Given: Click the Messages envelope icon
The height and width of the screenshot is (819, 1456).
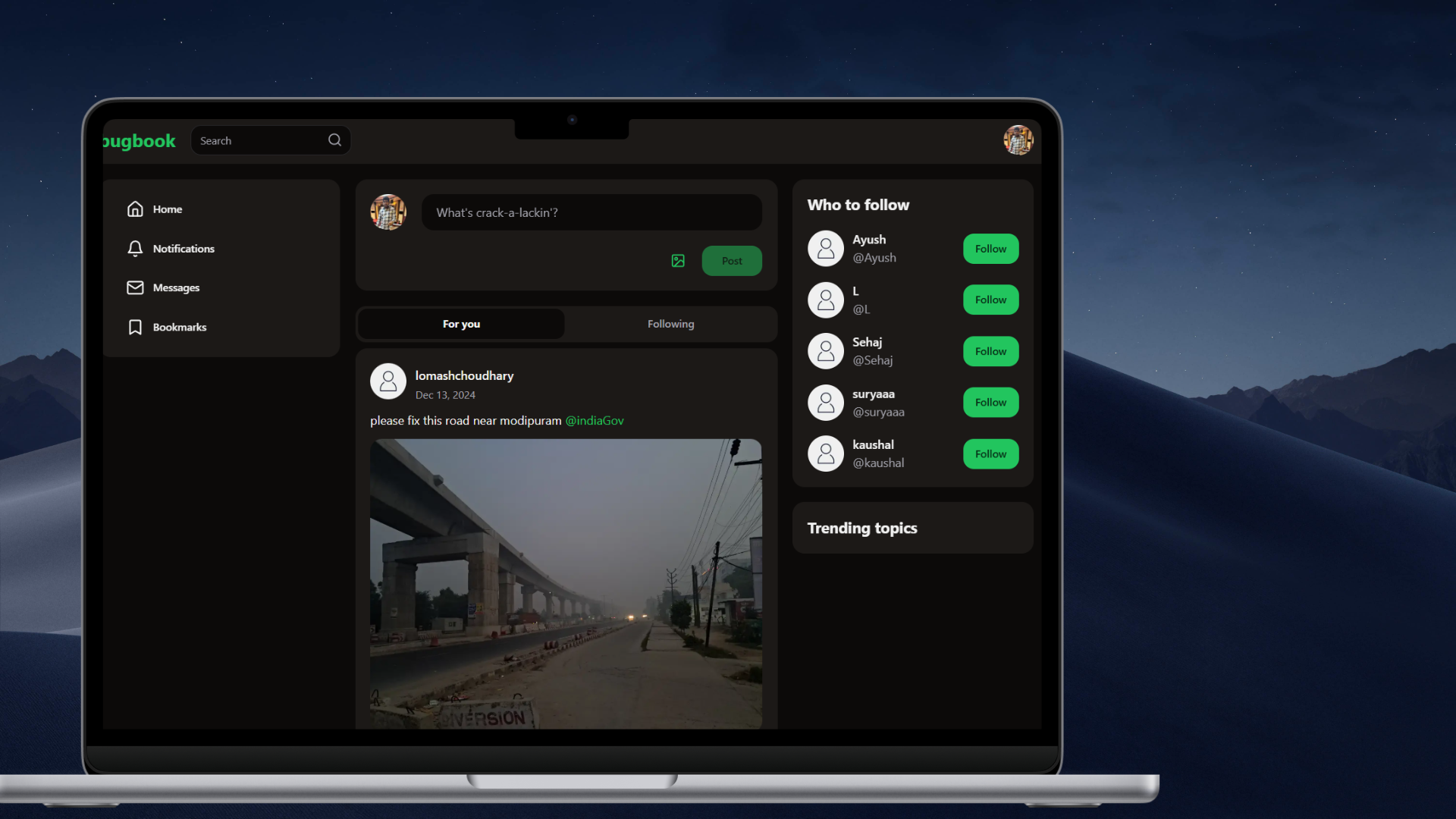Looking at the screenshot, I should [x=135, y=288].
